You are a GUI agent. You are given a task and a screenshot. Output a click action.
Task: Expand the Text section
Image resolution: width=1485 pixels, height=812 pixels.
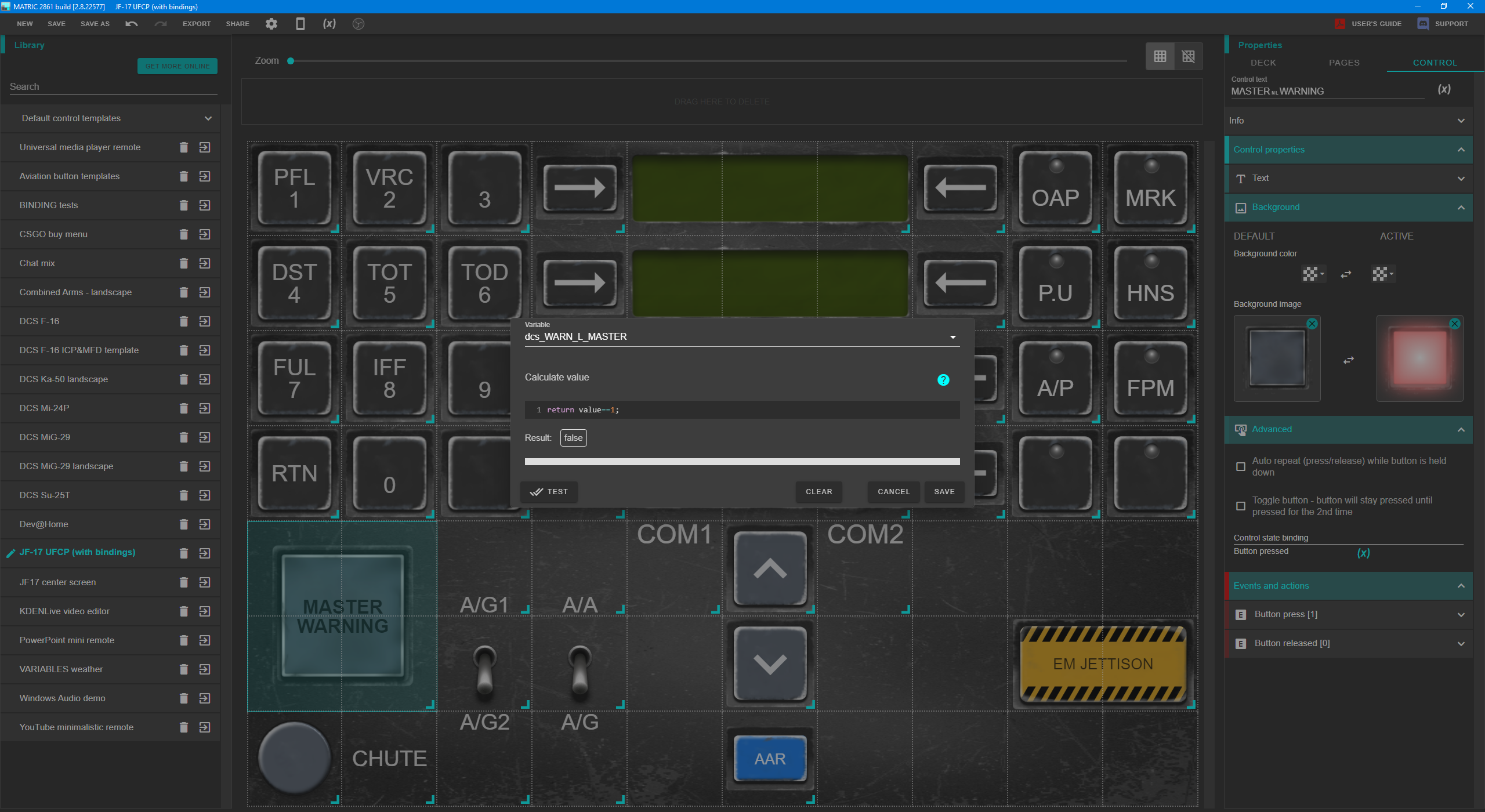pos(1349,179)
